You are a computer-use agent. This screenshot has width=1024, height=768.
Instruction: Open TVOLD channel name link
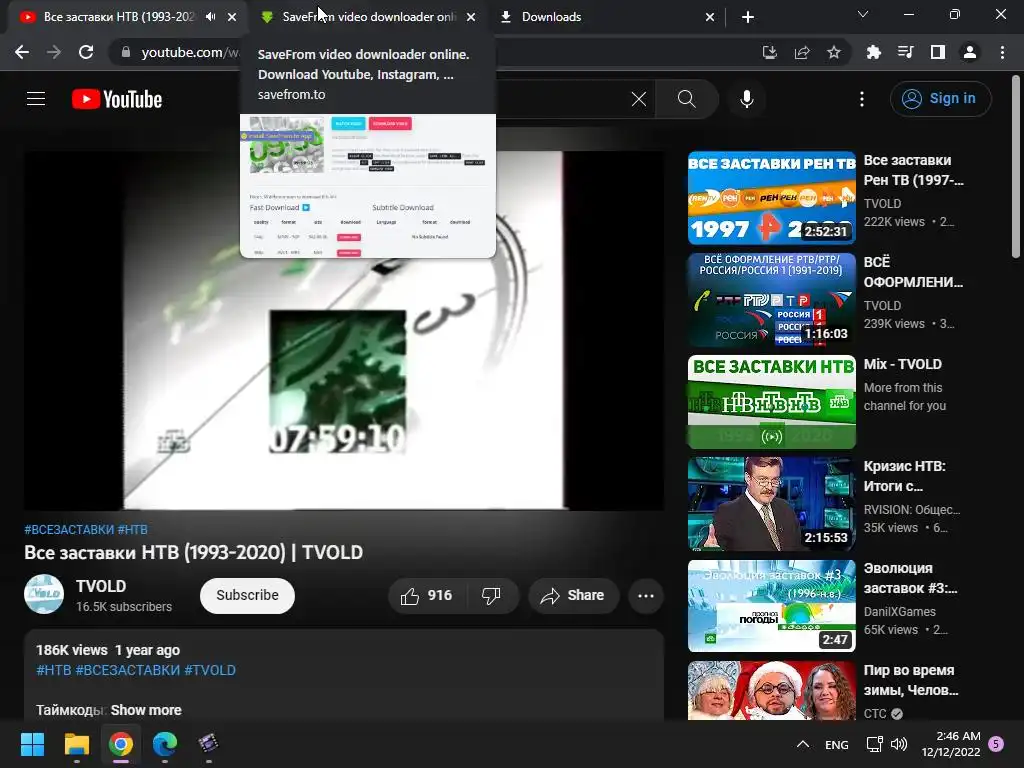coord(101,586)
